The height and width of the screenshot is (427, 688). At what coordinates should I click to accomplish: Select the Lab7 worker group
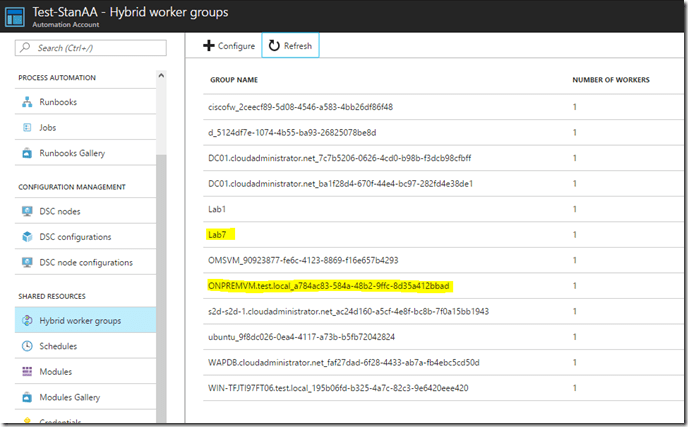(x=216, y=234)
